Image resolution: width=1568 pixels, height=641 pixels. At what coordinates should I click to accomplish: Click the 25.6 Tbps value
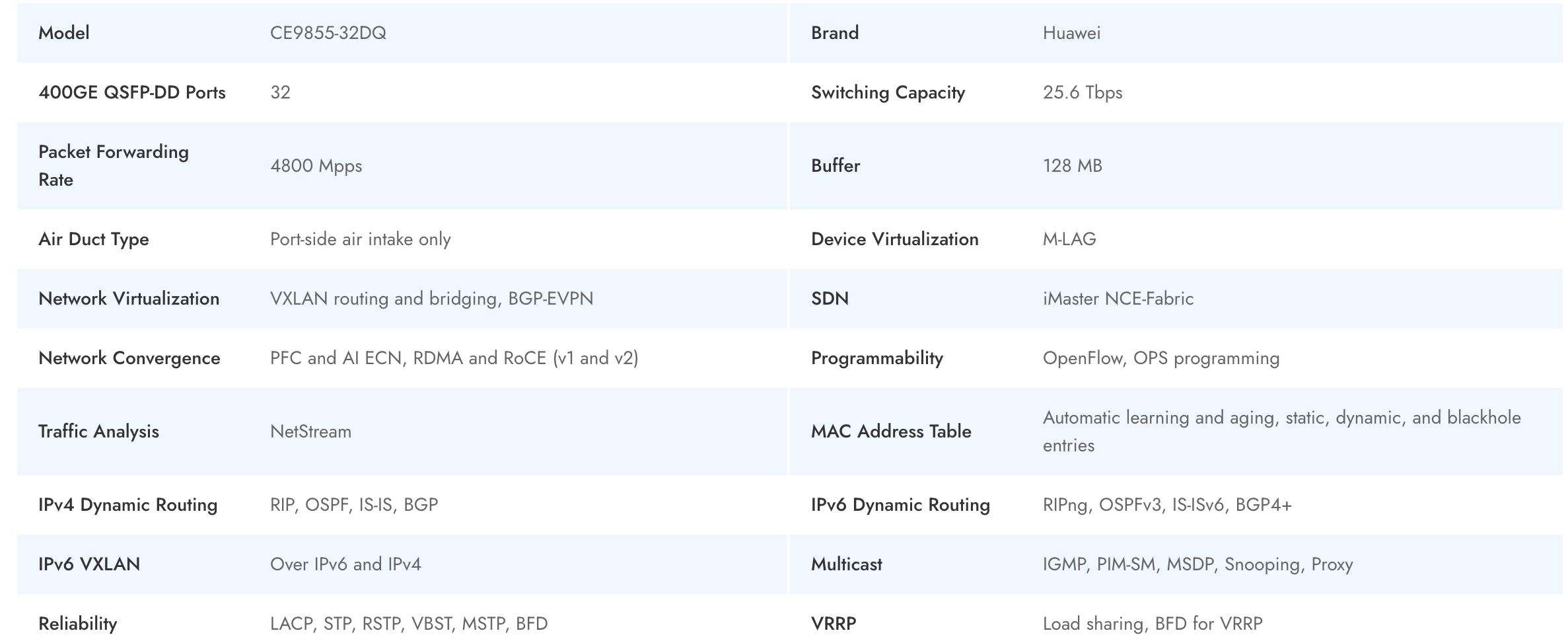[1082, 93]
